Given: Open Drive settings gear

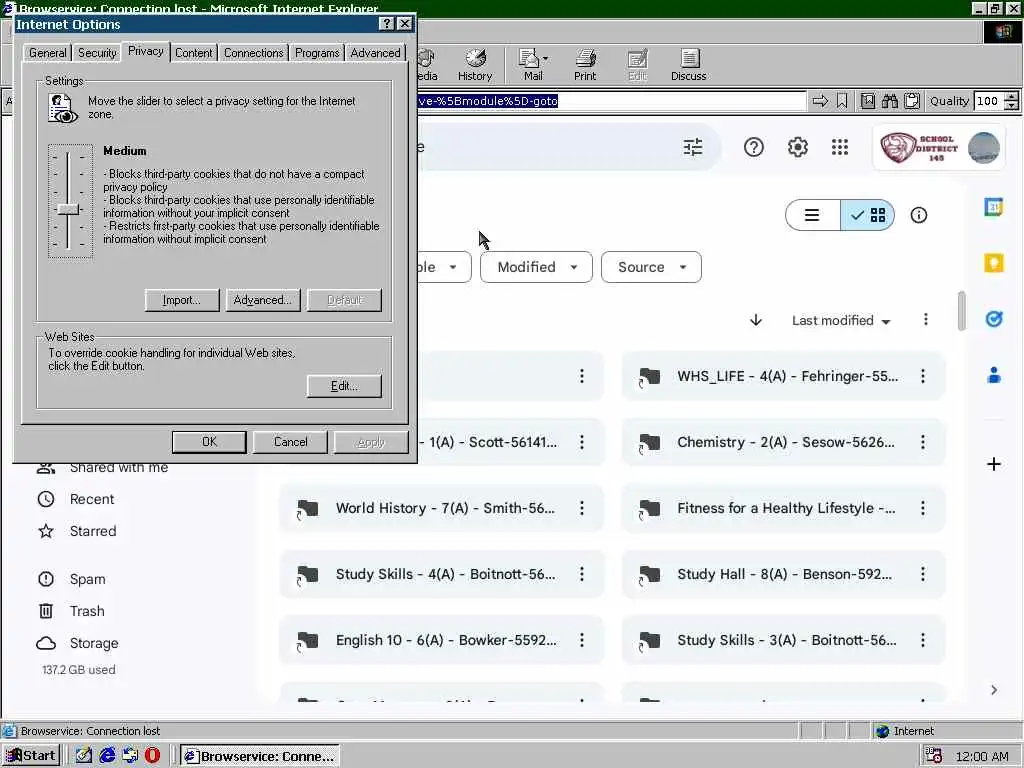Looking at the screenshot, I should pyautogui.click(x=797, y=147).
